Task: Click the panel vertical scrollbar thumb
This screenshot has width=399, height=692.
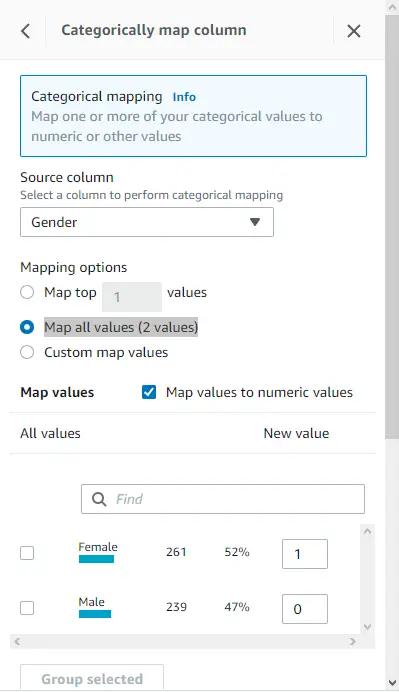Action: pos(392,227)
